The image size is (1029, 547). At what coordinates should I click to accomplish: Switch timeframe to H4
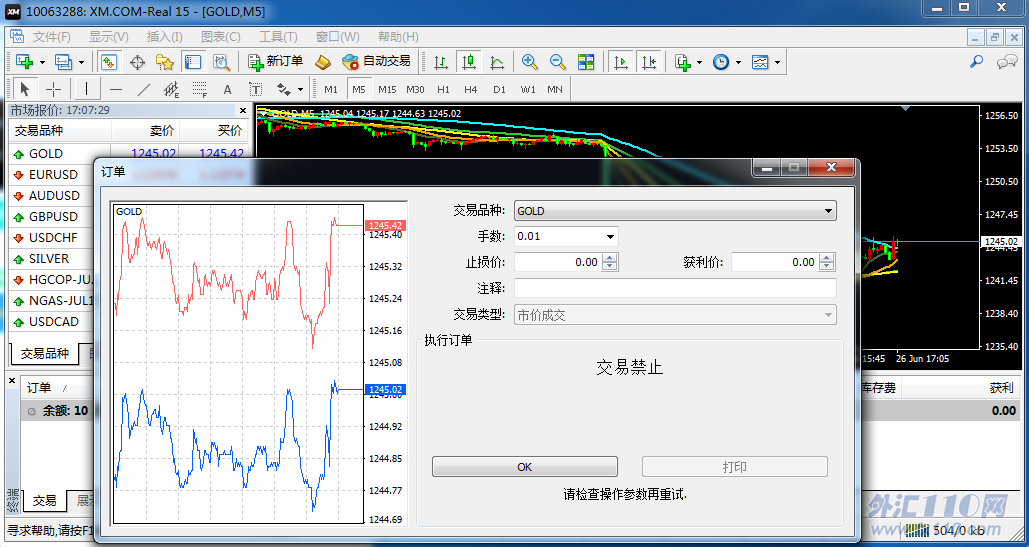click(x=471, y=89)
